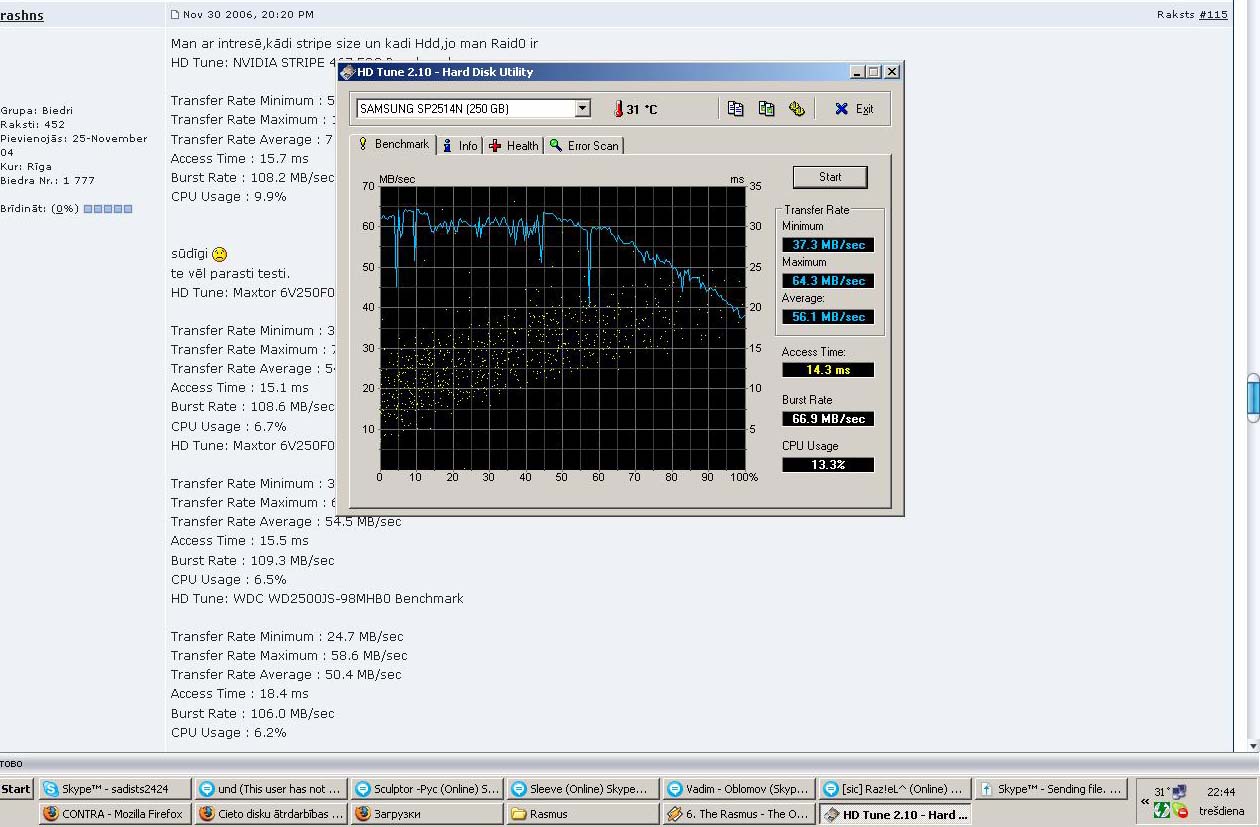Start the HD Tune benchmark
The width and height of the screenshot is (1260, 827).
click(x=830, y=177)
